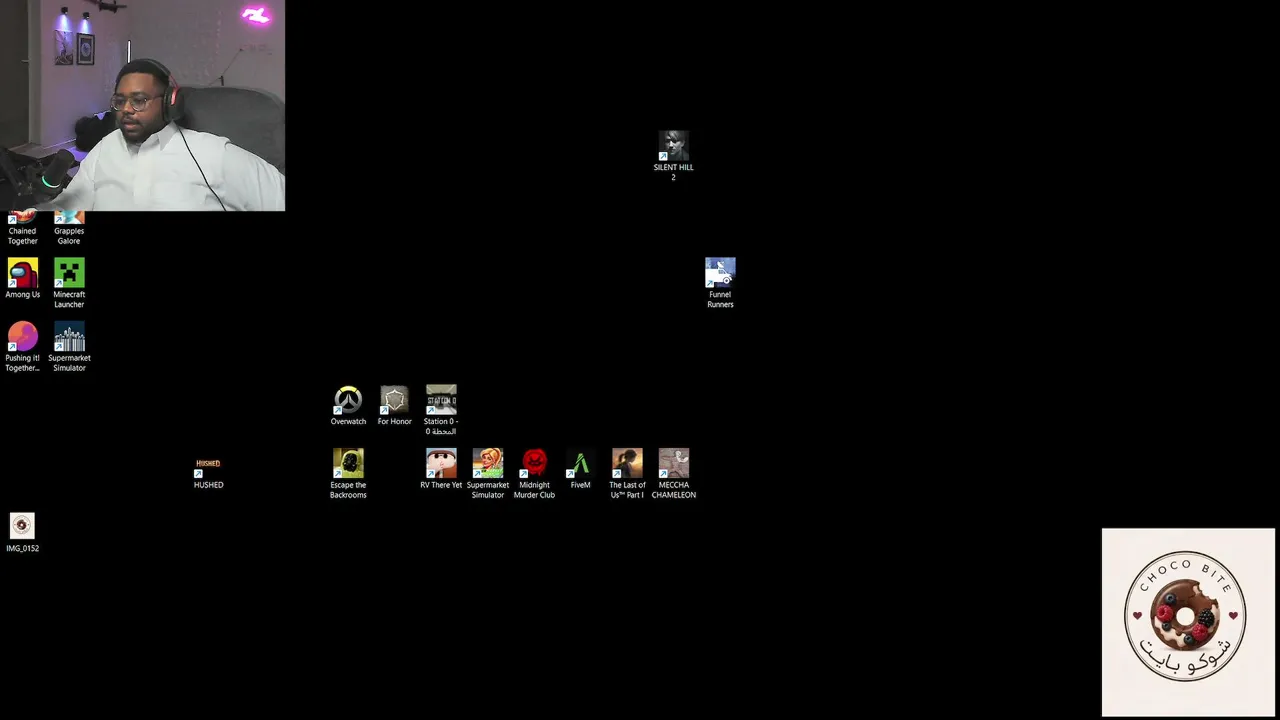Click the SILENT HILL 2 desktop icon
Image resolution: width=1280 pixels, height=720 pixels.
pos(673,156)
